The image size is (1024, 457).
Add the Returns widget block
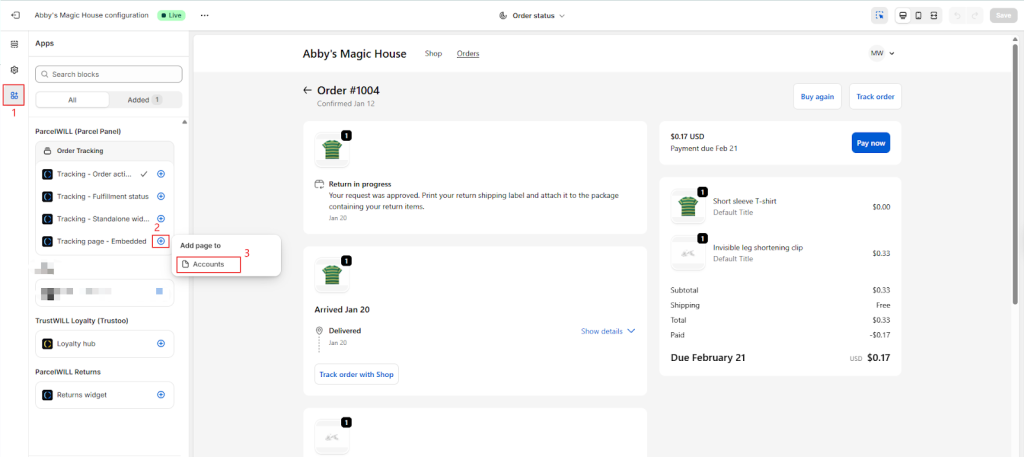point(161,395)
